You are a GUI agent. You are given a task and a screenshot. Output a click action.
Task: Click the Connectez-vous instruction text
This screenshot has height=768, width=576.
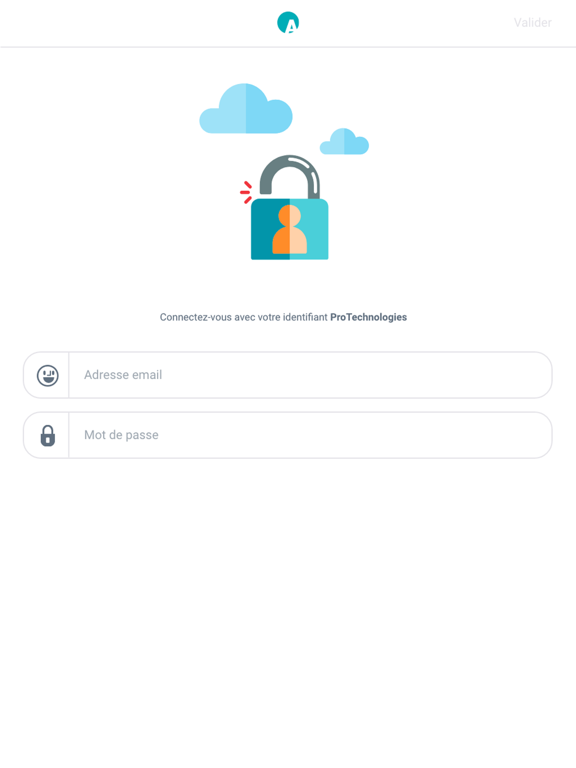coord(283,317)
